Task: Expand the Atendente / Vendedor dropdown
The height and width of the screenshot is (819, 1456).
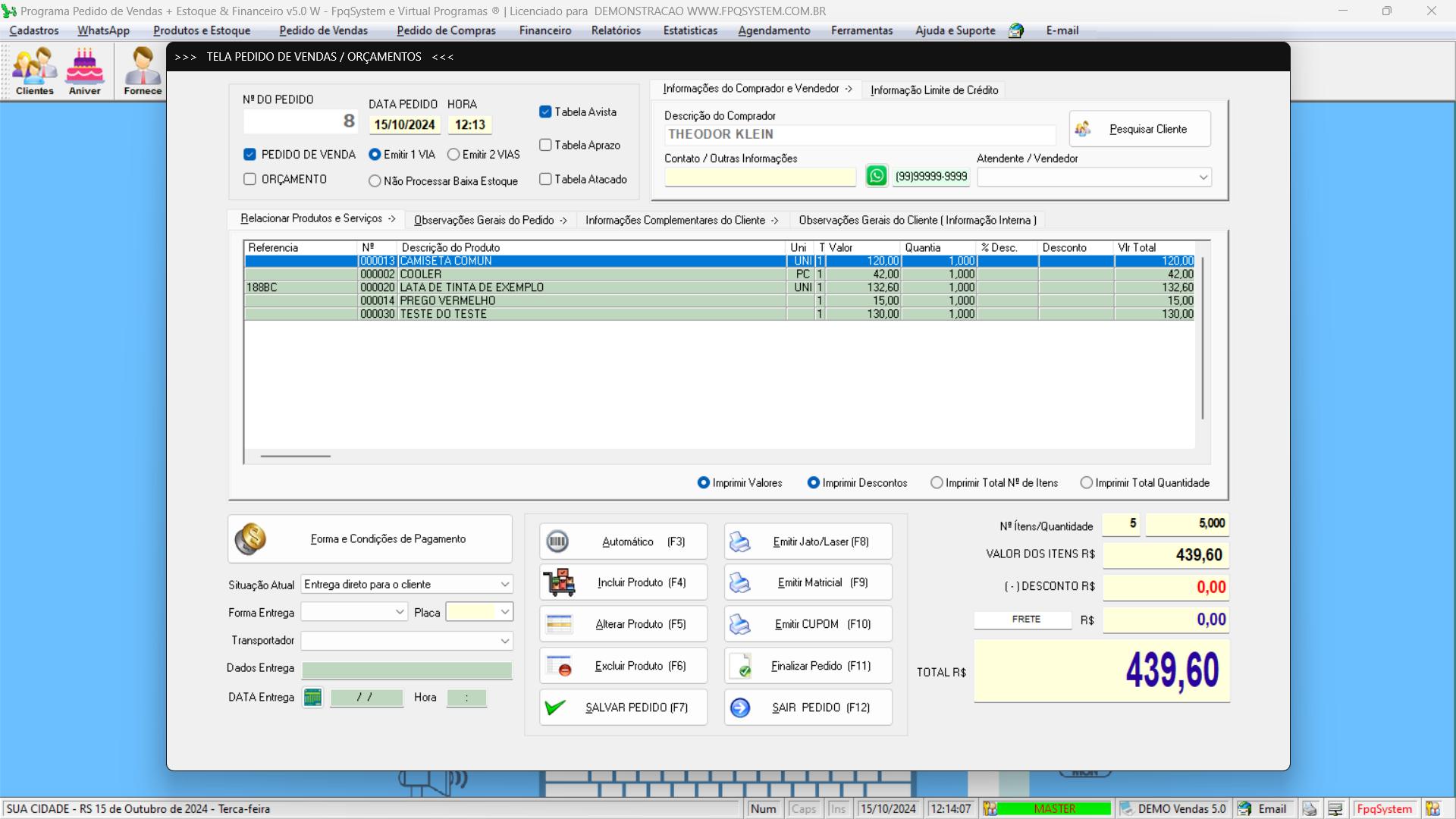Action: click(1203, 177)
